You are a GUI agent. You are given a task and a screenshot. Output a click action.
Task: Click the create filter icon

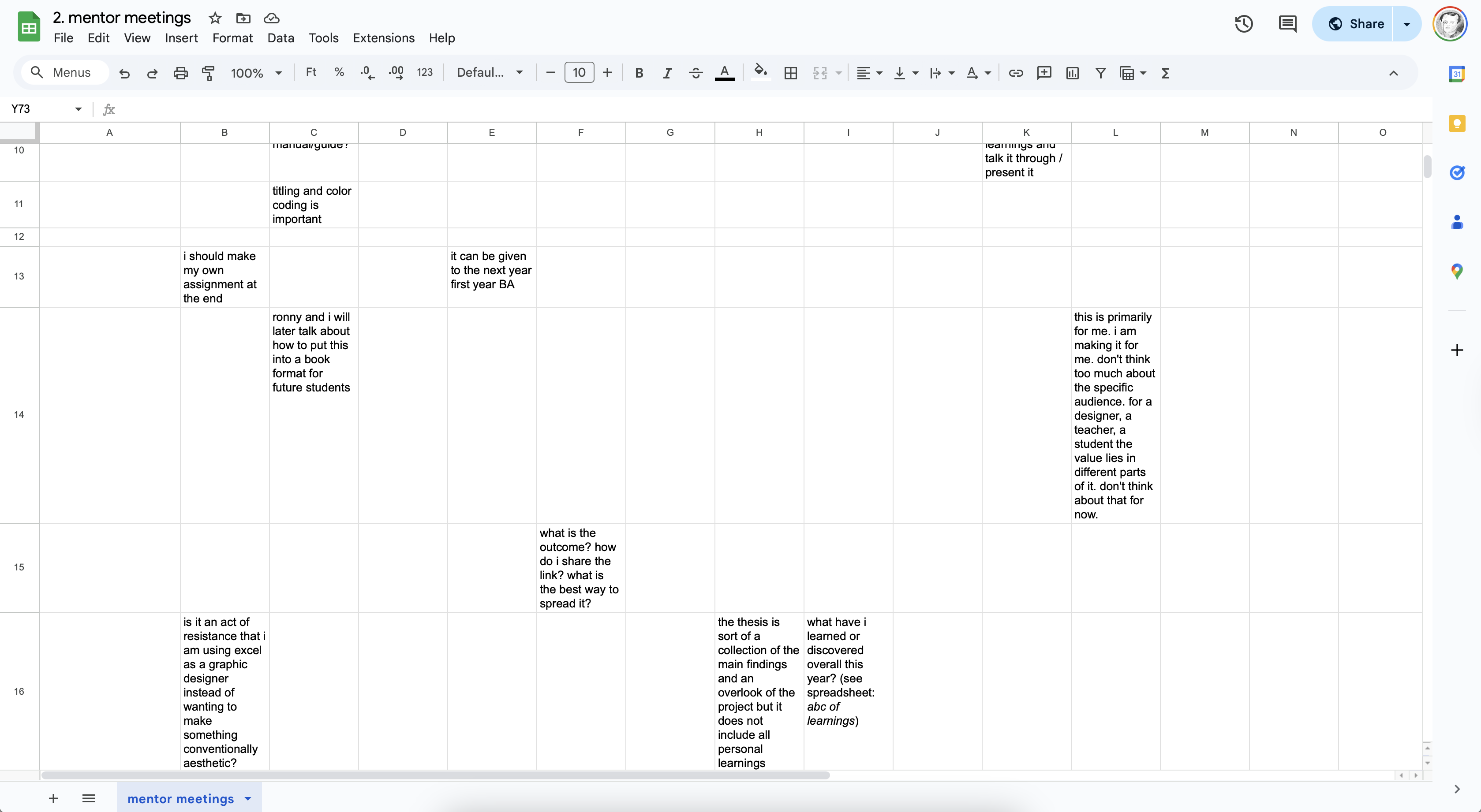1100,73
